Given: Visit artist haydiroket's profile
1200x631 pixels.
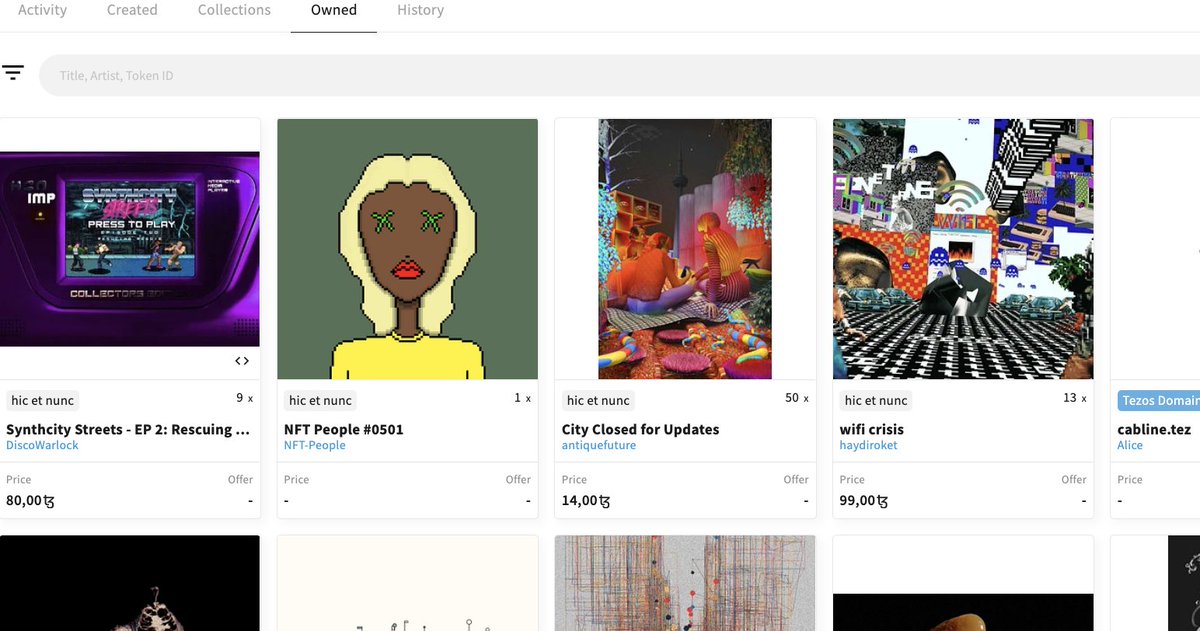Looking at the screenshot, I should point(868,445).
